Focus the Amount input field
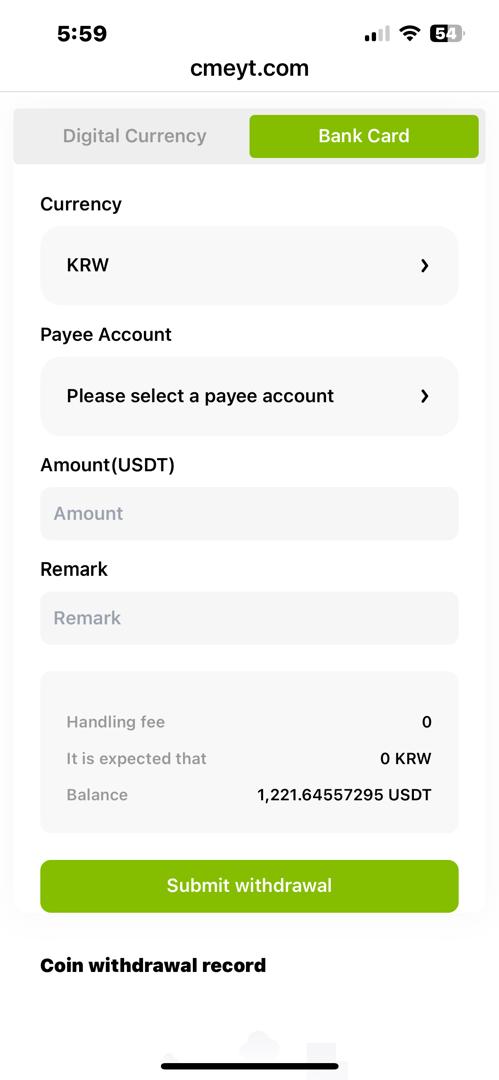499x1080 pixels. point(250,514)
